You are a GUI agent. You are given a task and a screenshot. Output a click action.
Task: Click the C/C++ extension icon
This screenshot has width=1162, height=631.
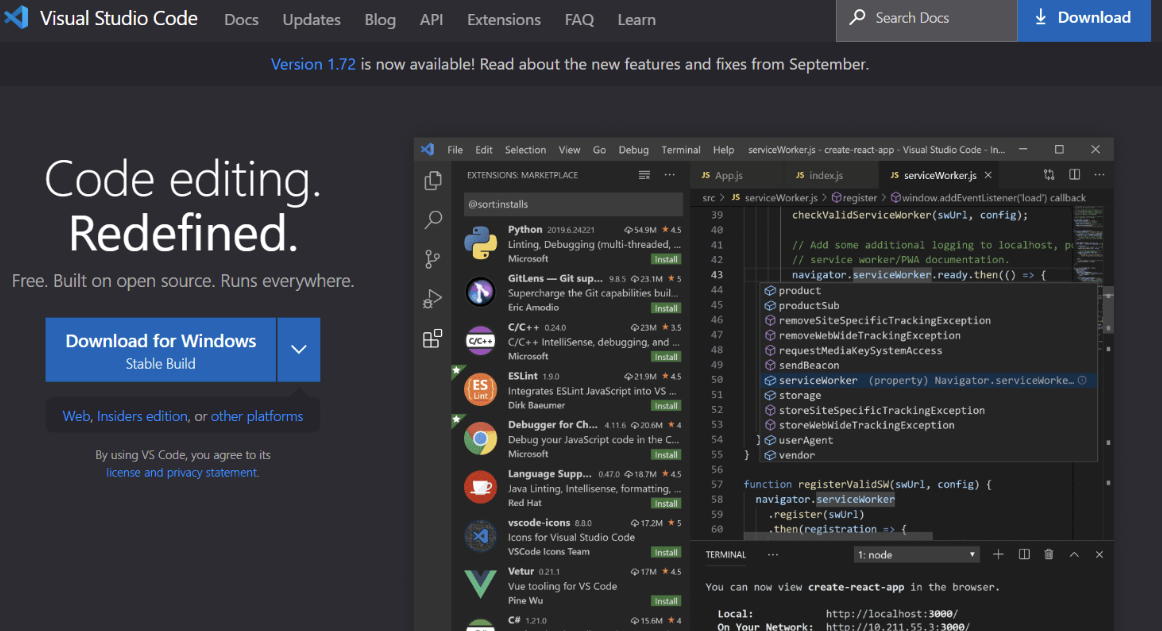coord(480,340)
